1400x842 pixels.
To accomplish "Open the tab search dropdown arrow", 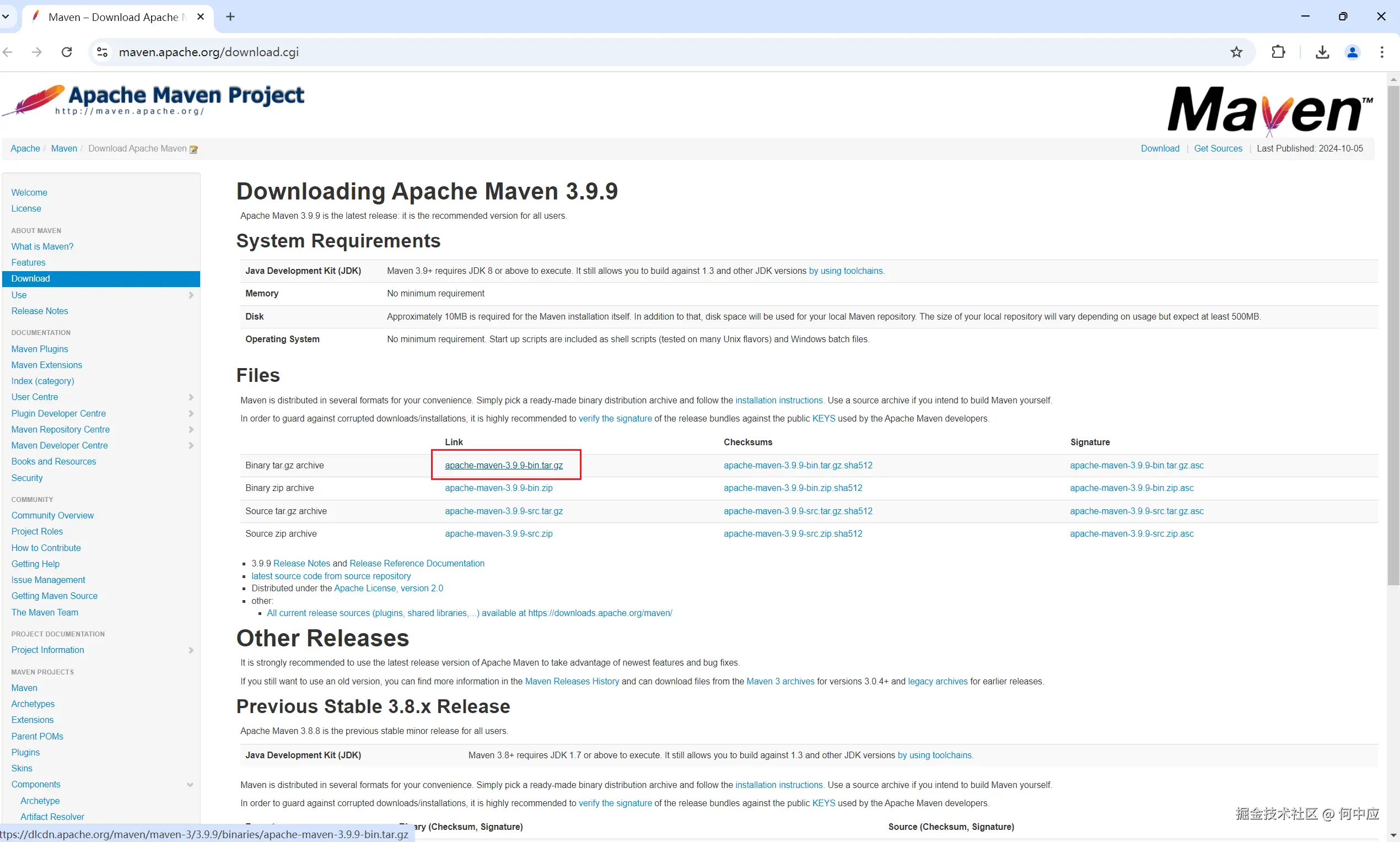I will point(6,17).
